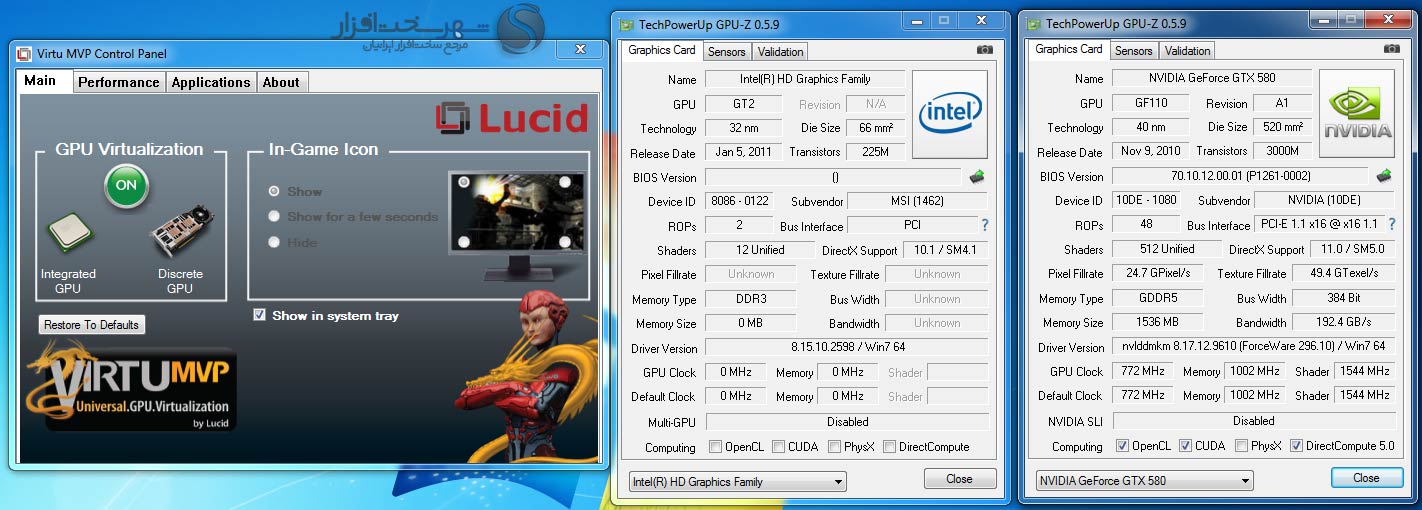Image resolution: width=1422 pixels, height=510 pixels.
Task: Click GPU-Z title bar icon in NVIDIA window
Action: (x=1033, y=23)
